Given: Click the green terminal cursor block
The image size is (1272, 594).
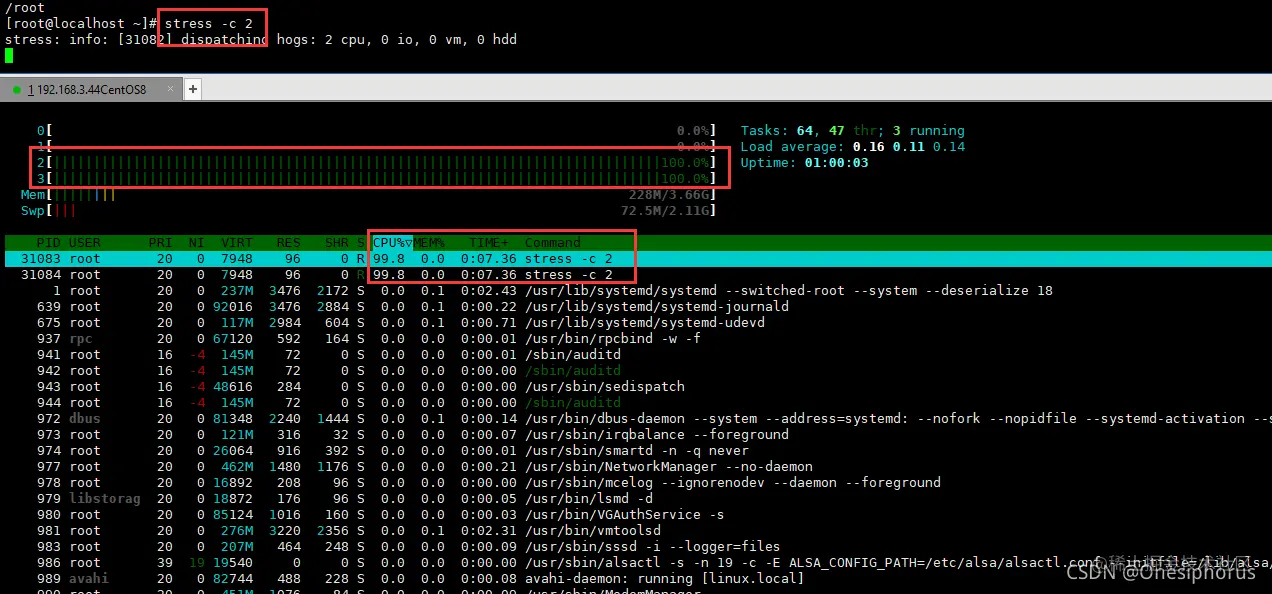Looking at the screenshot, I should [x=9, y=55].
